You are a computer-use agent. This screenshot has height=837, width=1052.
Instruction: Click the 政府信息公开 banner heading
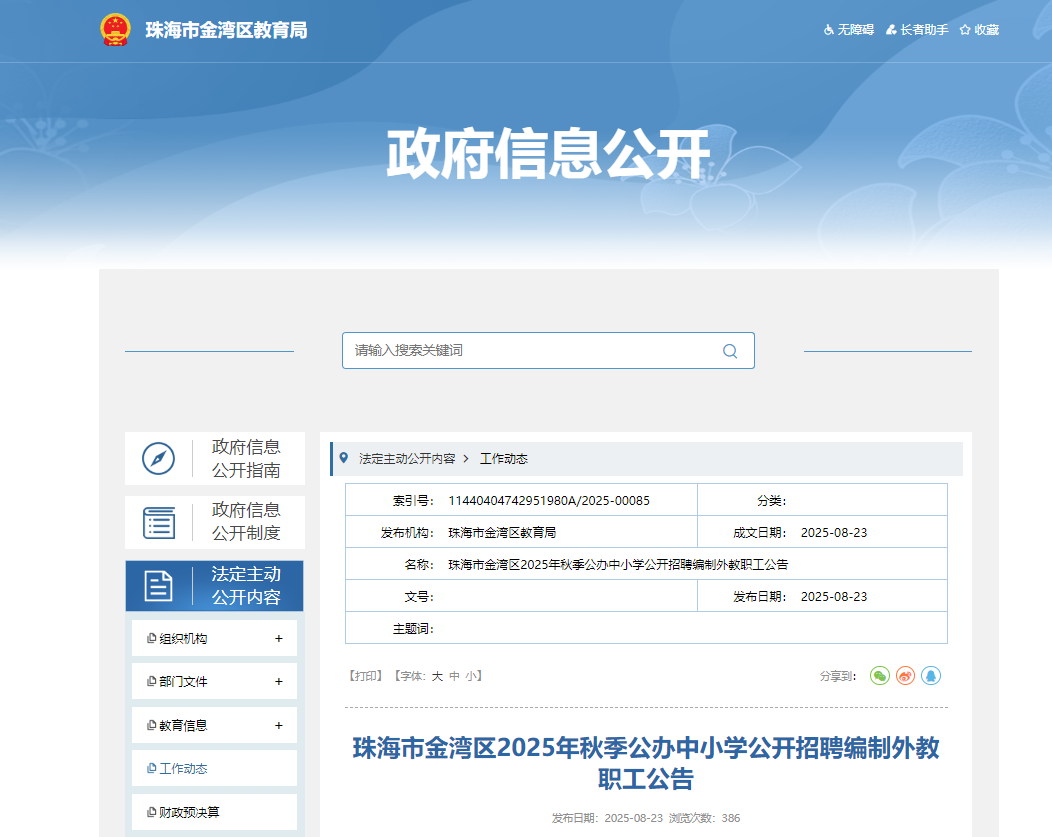pos(548,154)
